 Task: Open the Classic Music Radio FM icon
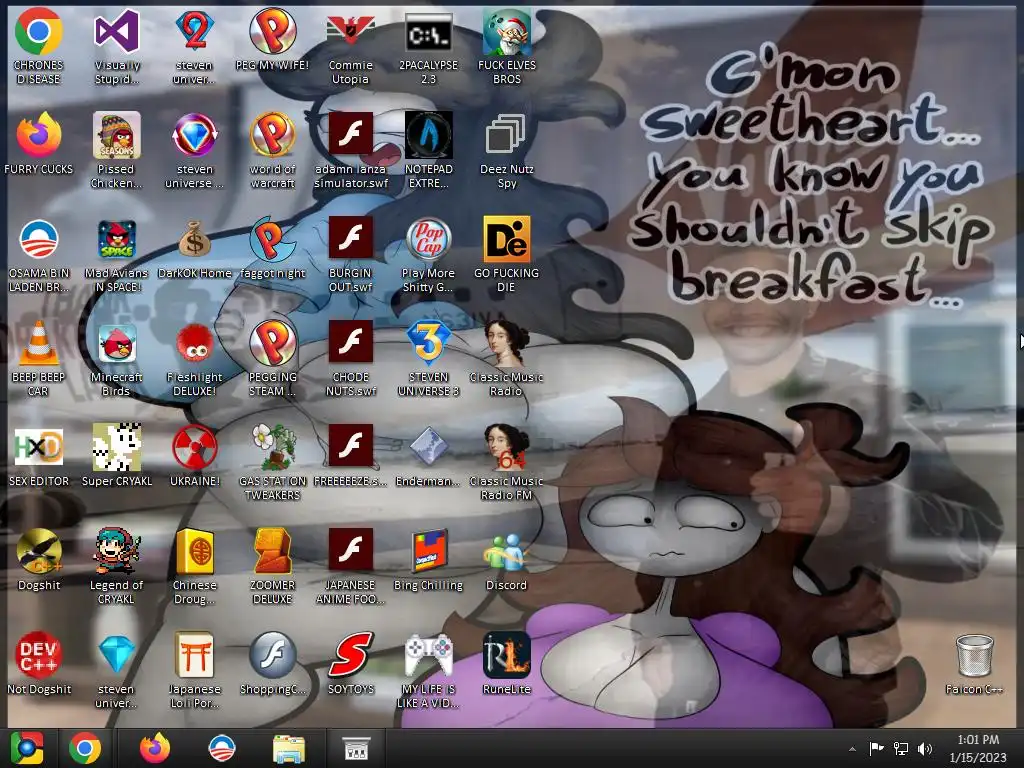(506, 447)
